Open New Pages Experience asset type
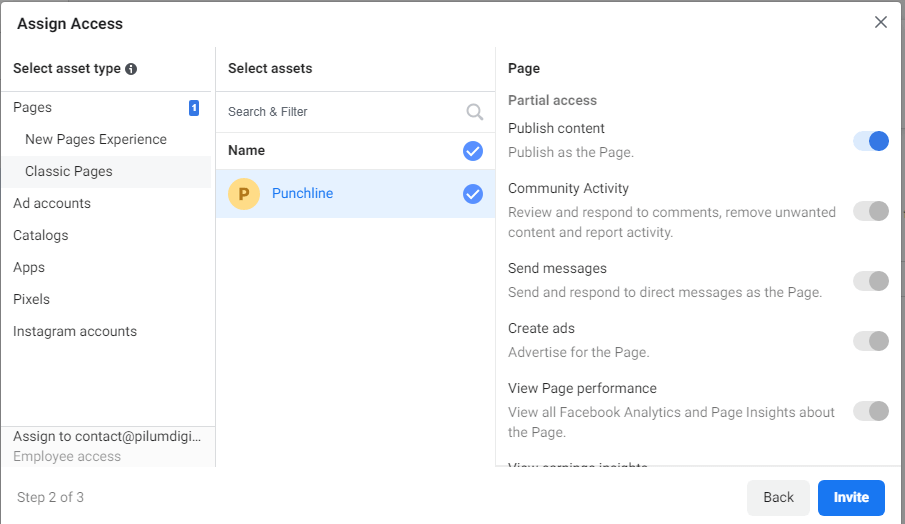The width and height of the screenshot is (905, 524). (x=96, y=140)
